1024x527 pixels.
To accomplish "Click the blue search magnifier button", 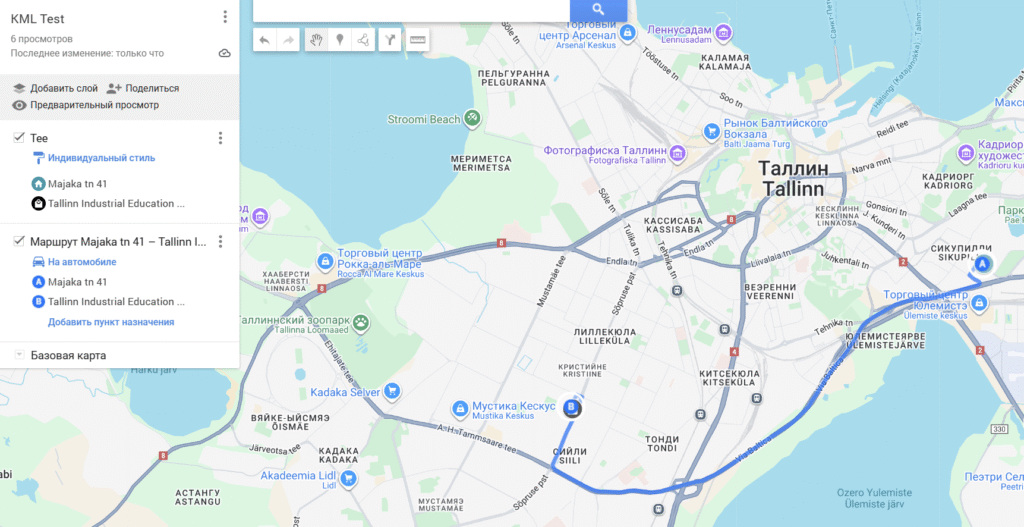I will click(598, 9).
